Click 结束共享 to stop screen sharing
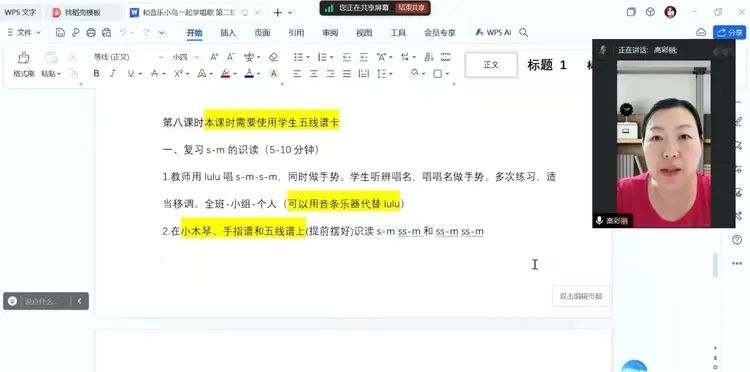The image size is (750, 372). [411, 8]
